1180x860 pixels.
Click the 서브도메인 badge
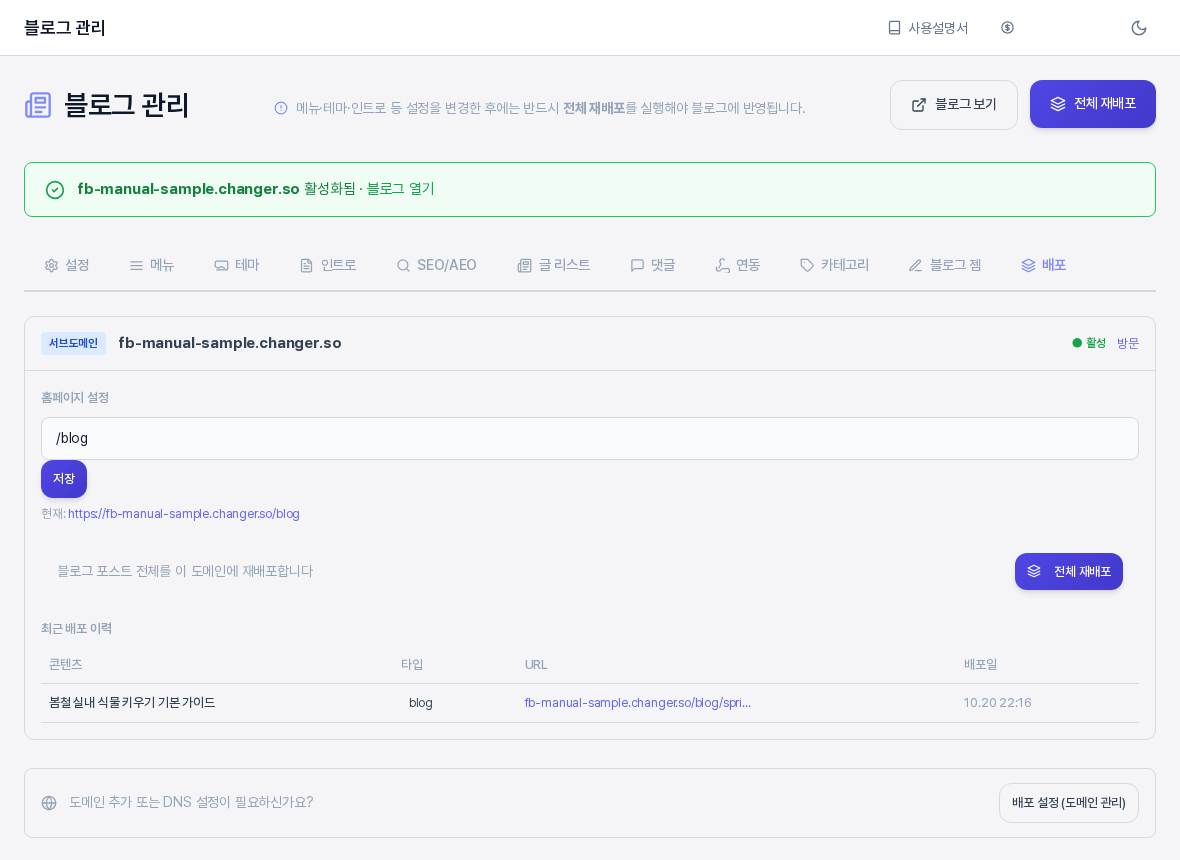(x=74, y=343)
